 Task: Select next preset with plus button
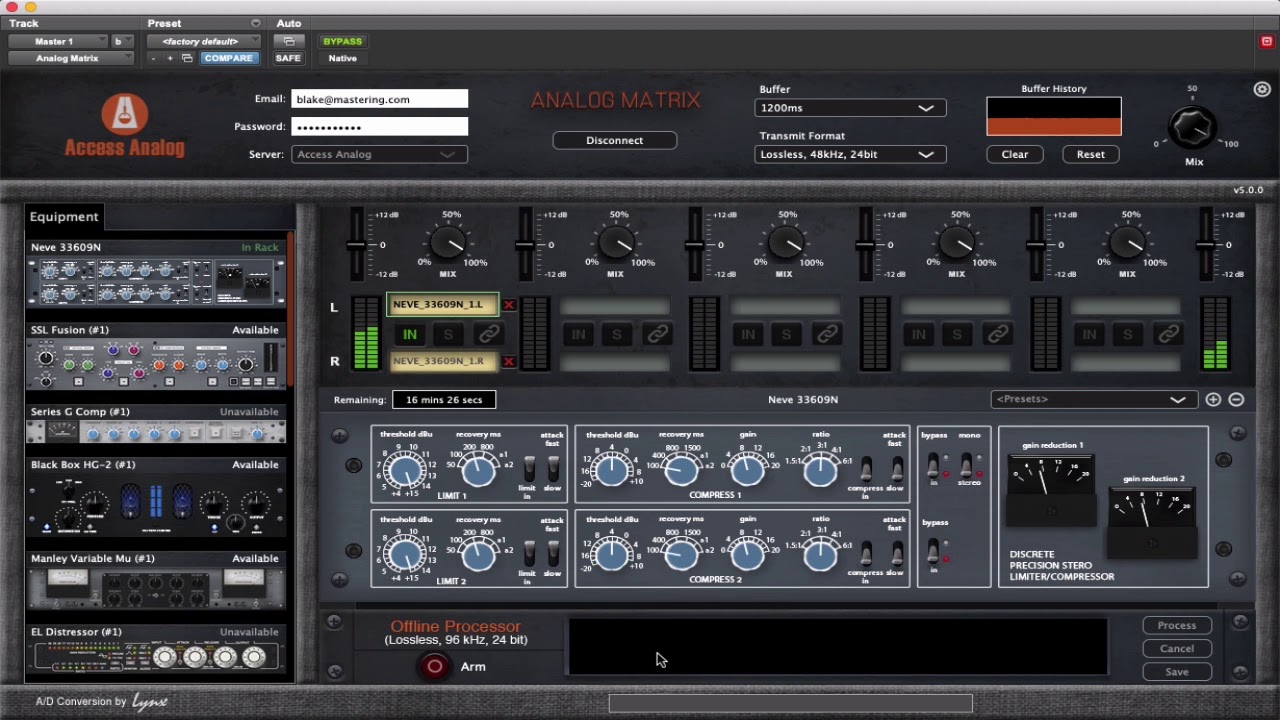tap(170, 58)
